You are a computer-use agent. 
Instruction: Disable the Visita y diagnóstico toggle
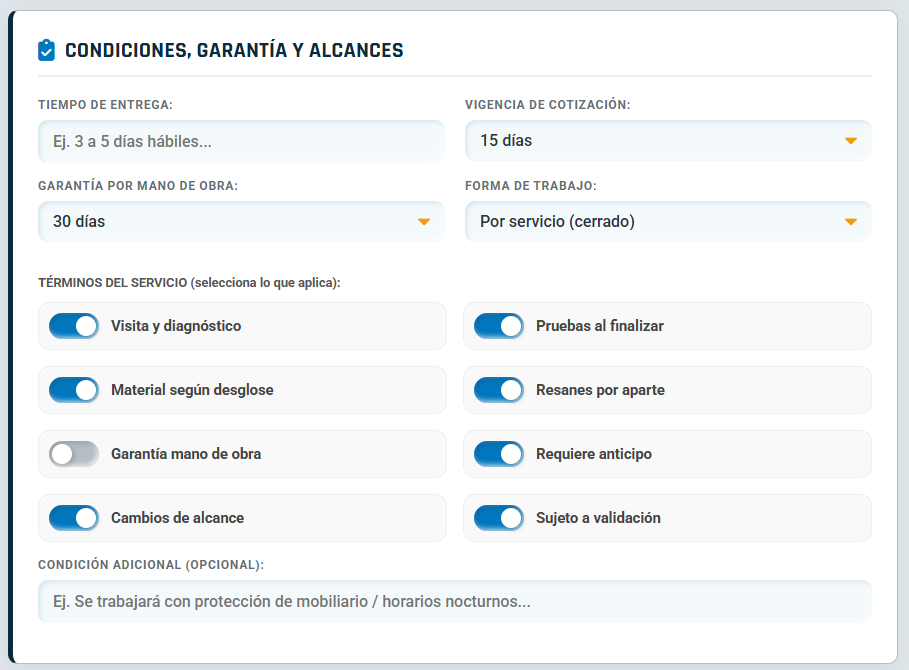(x=72, y=326)
